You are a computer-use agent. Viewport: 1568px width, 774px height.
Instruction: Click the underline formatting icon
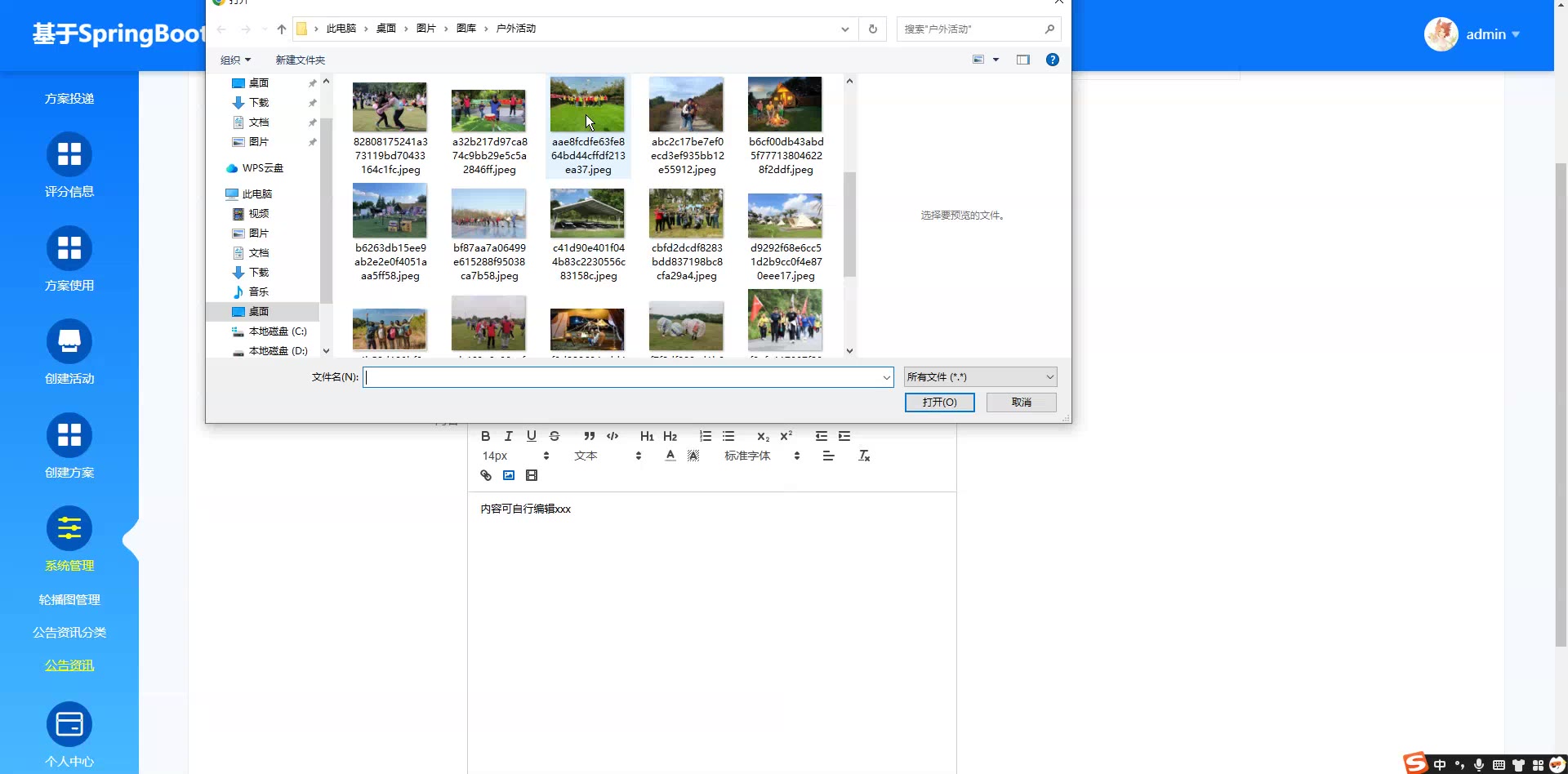pos(531,436)
